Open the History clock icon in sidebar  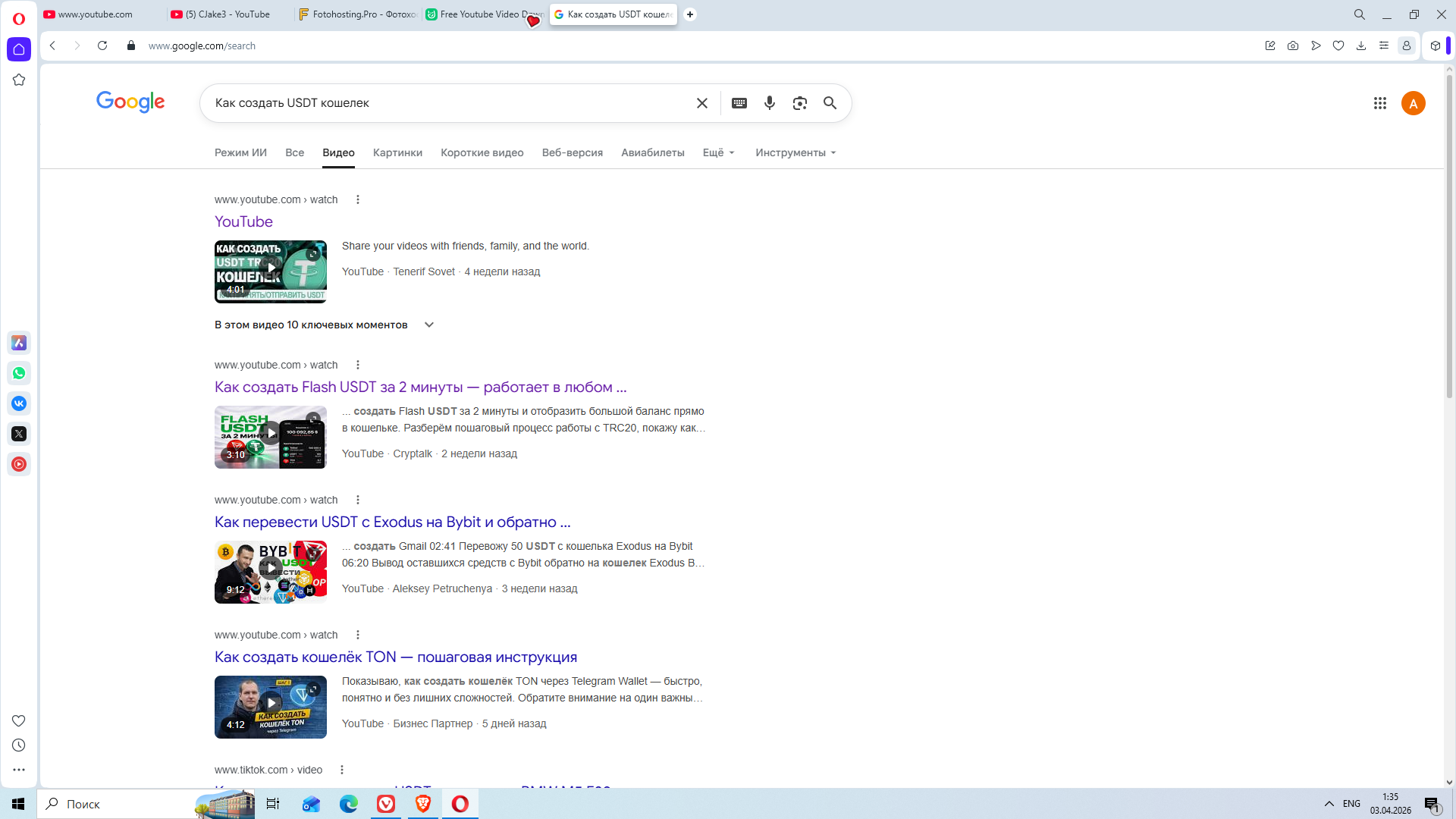click(x=19, y=745)
